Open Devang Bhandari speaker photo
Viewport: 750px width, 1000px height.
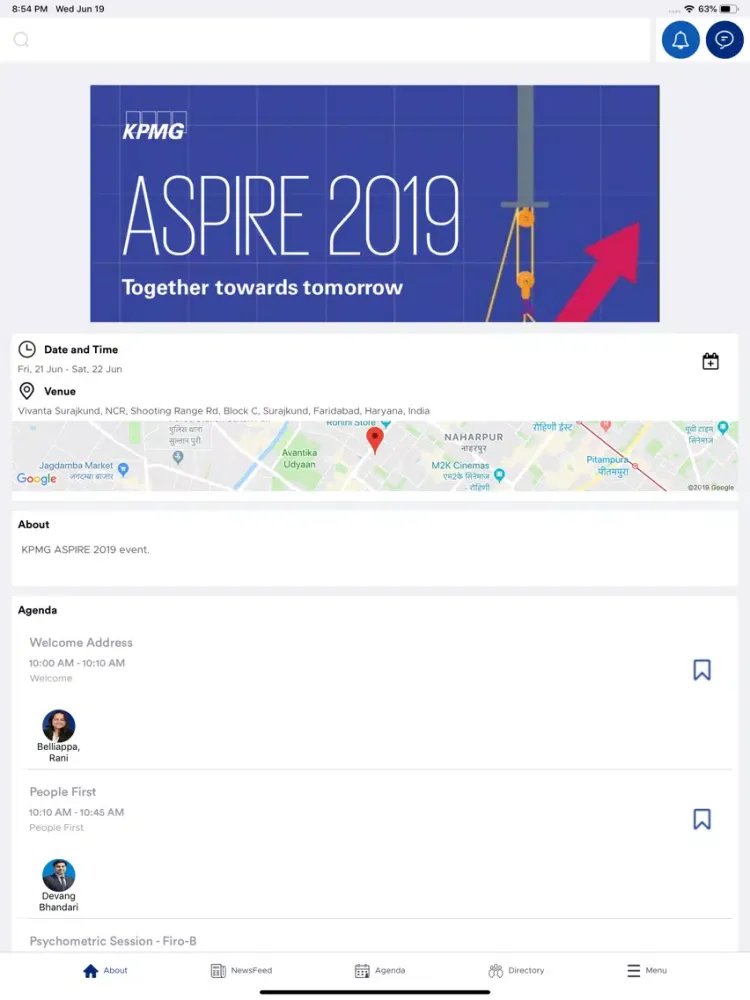pyautogui.click(x=59, y=875)
